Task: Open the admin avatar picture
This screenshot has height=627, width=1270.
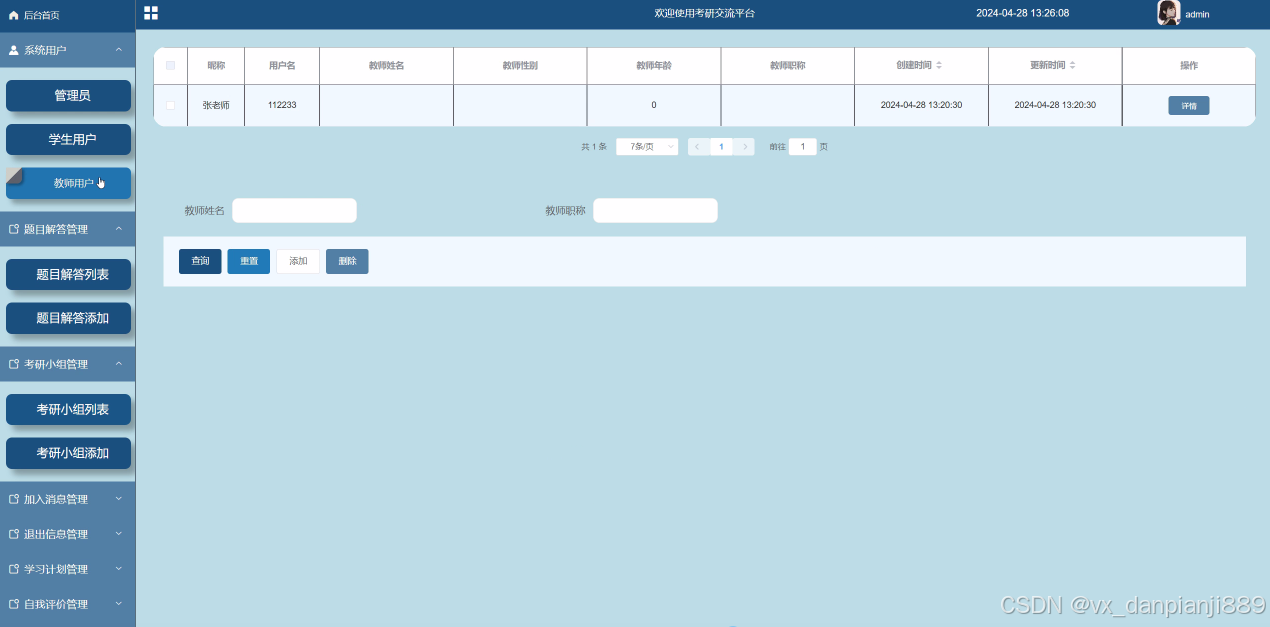Action: (1168, 13)
